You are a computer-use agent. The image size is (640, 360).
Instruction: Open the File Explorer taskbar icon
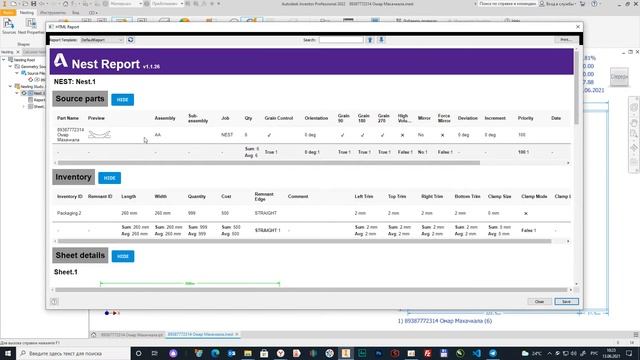point(248,353)
